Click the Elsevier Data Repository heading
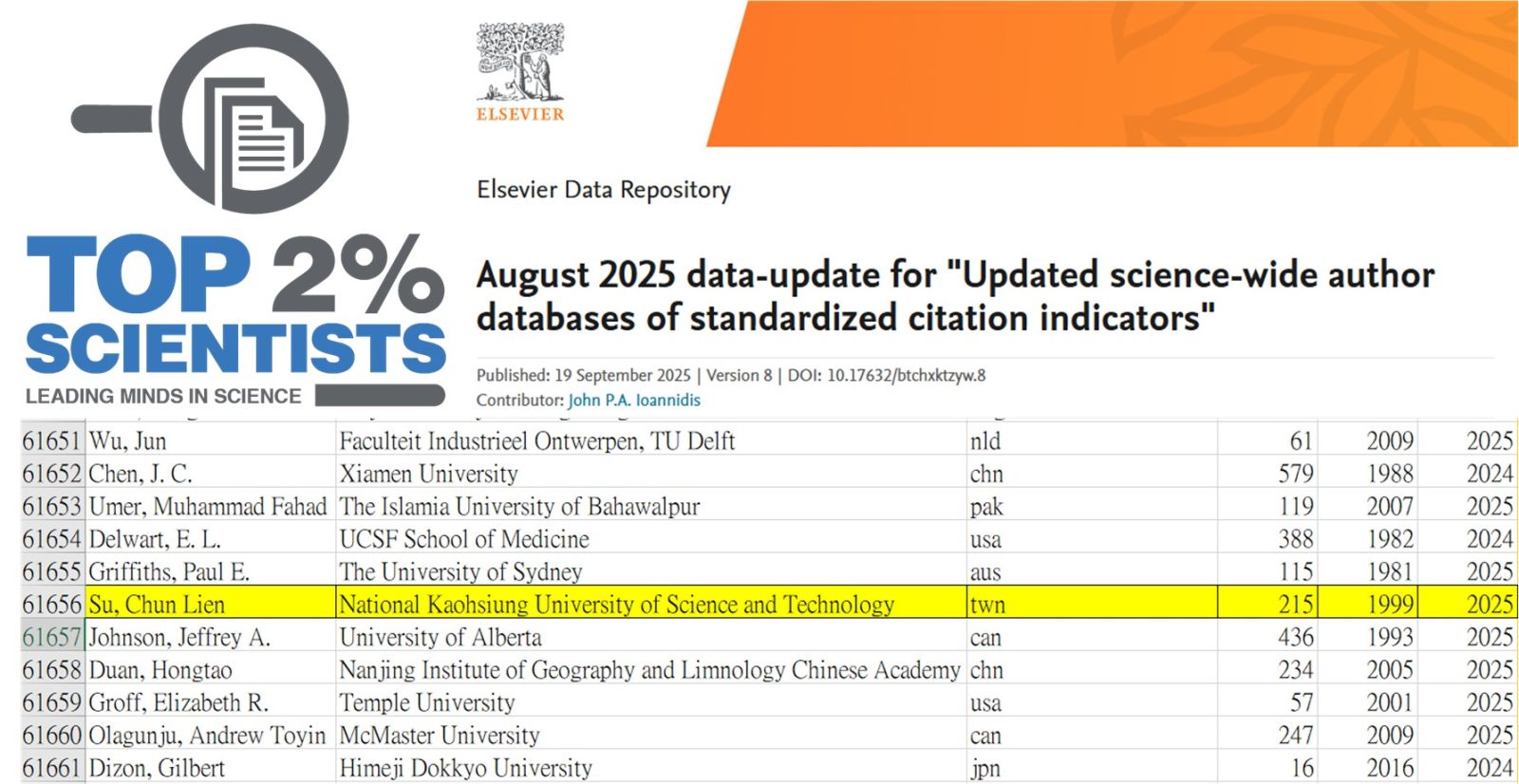Image resolution: width=1519 pixels, height=784 pixels. tap(604, 190)
